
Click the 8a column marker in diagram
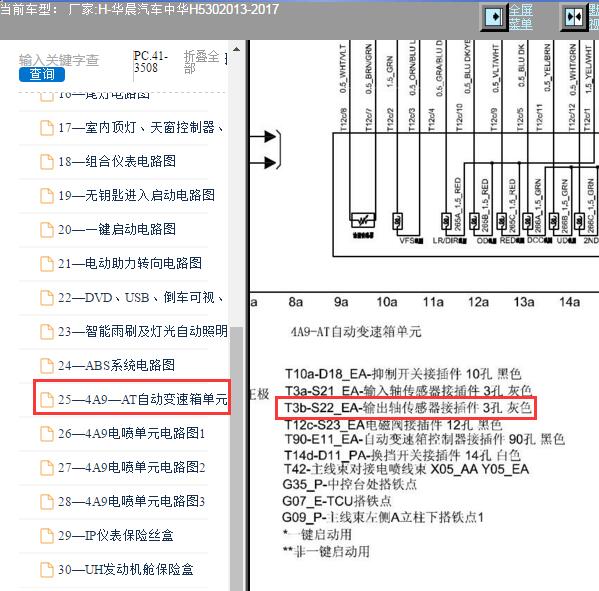(296, 302)
